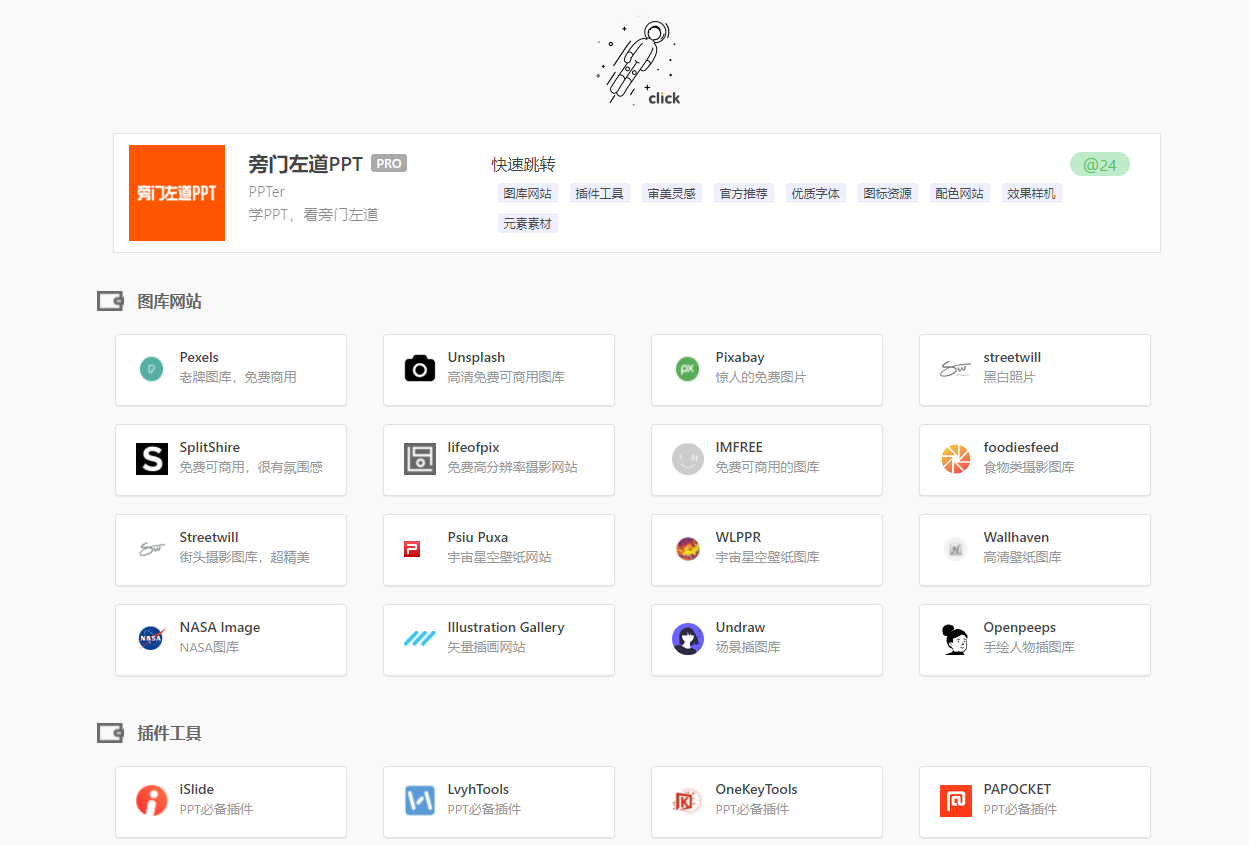
Task: Click the green @24 badge
Action: click(x=1100, y=164)
